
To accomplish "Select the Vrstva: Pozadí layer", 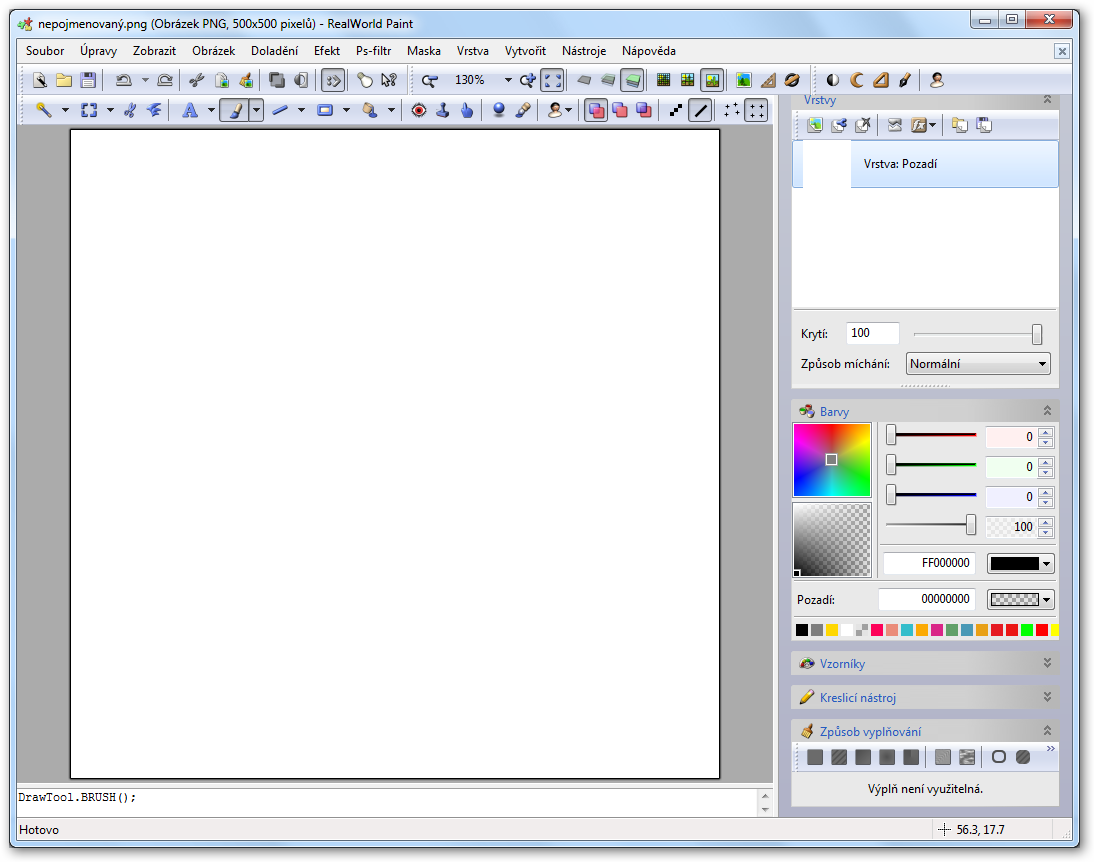I will coord(925,164).
